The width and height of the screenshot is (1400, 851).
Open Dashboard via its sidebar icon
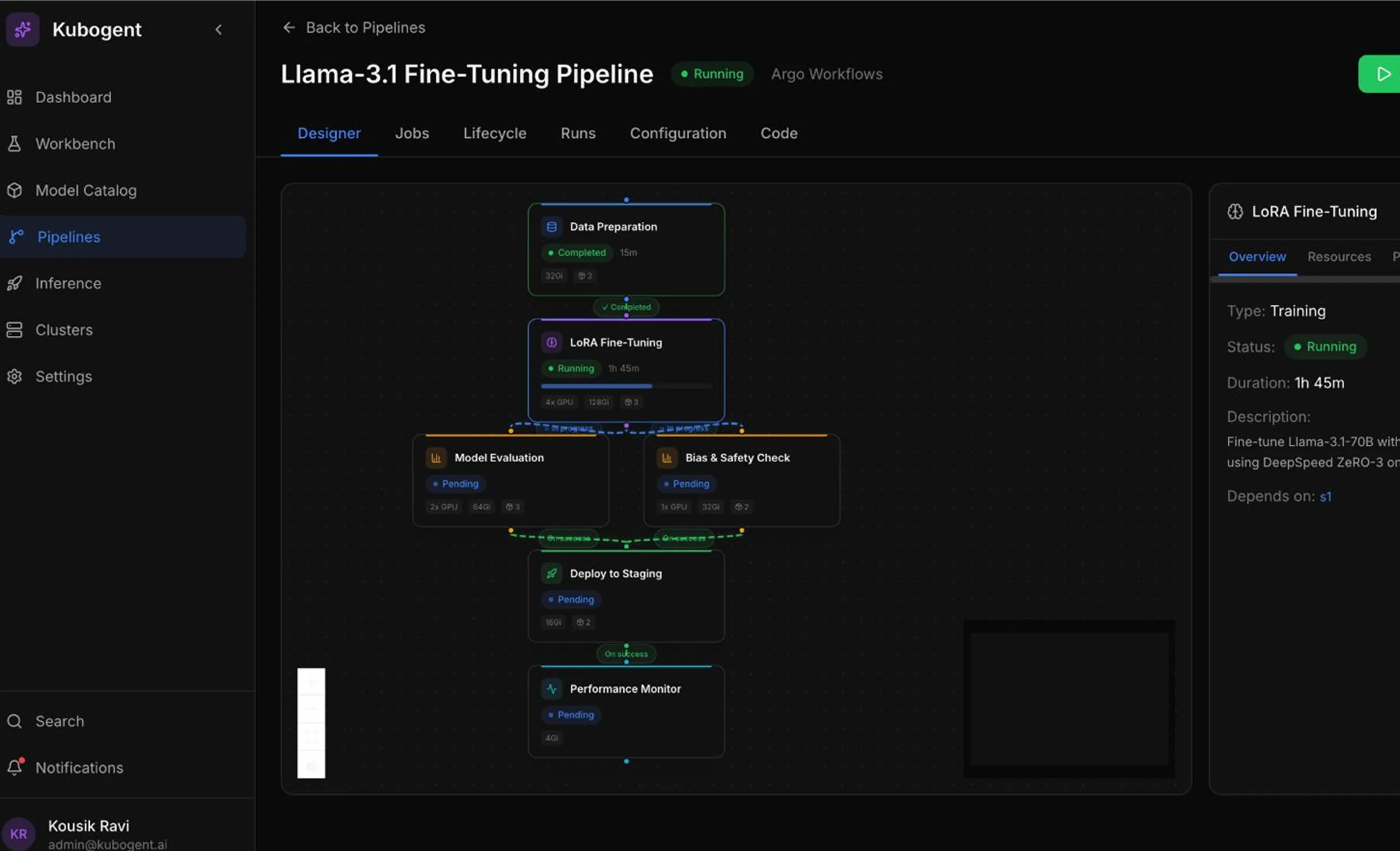tap(15, 97)
